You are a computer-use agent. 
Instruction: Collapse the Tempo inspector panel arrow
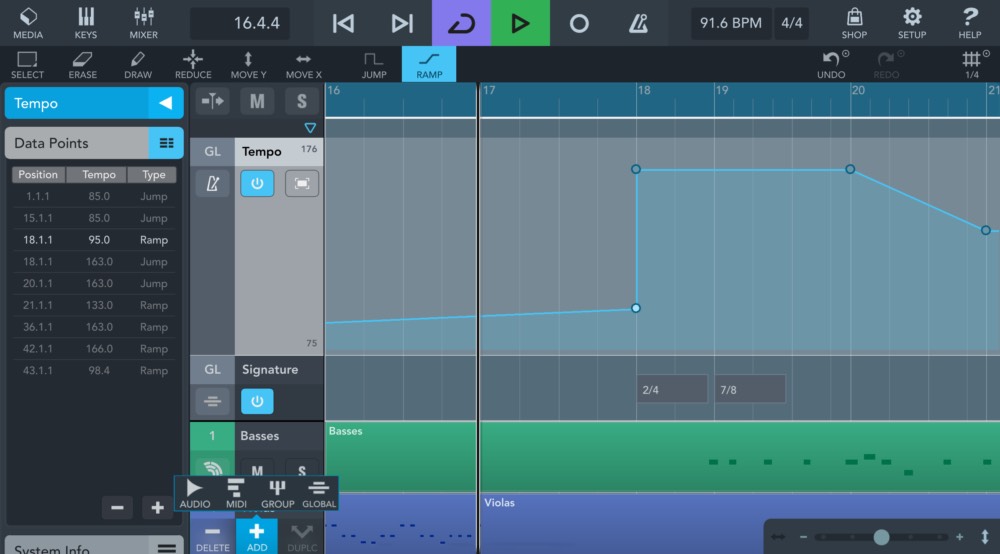point(166,103)
